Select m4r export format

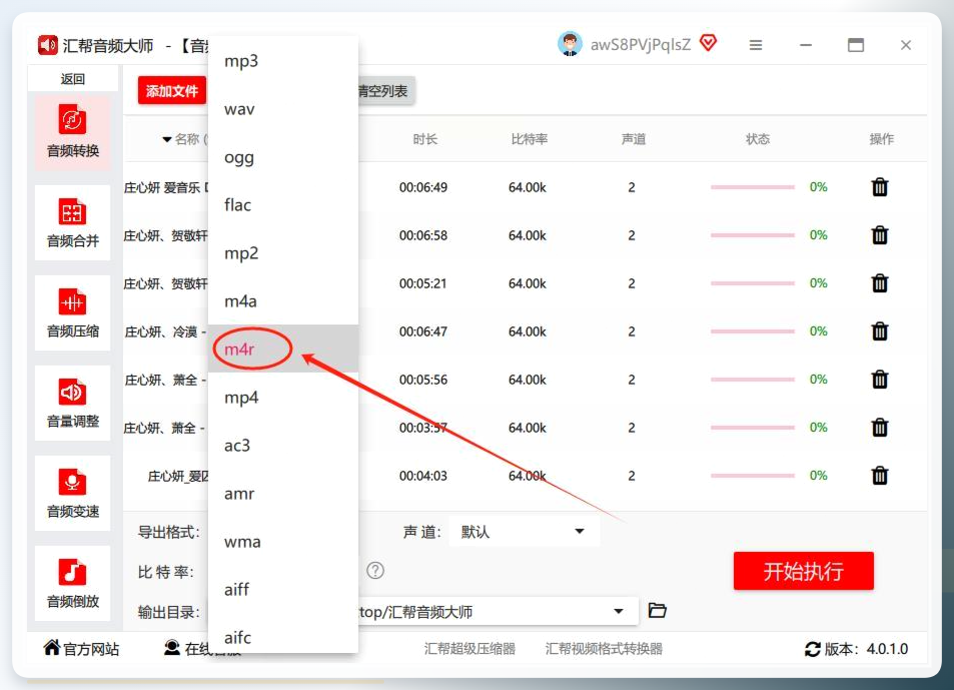pyautogui.click(x=283, y=349)
